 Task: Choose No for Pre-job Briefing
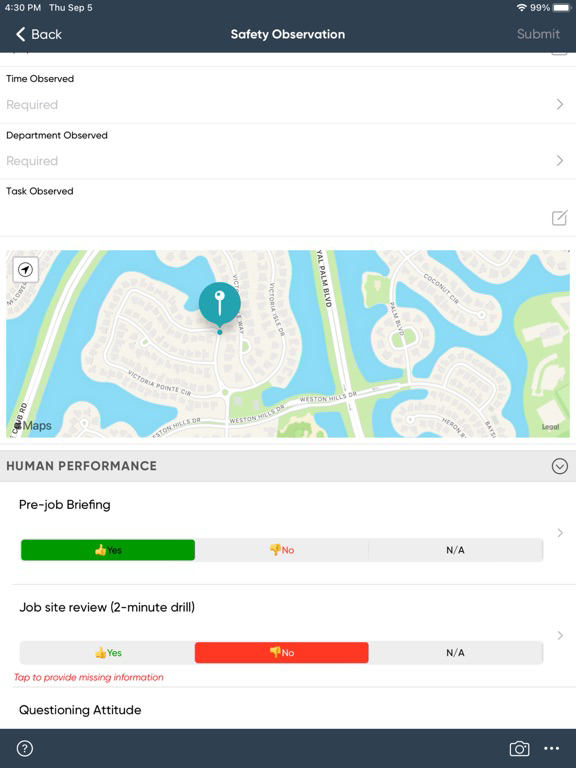click(x=282, y=550)
